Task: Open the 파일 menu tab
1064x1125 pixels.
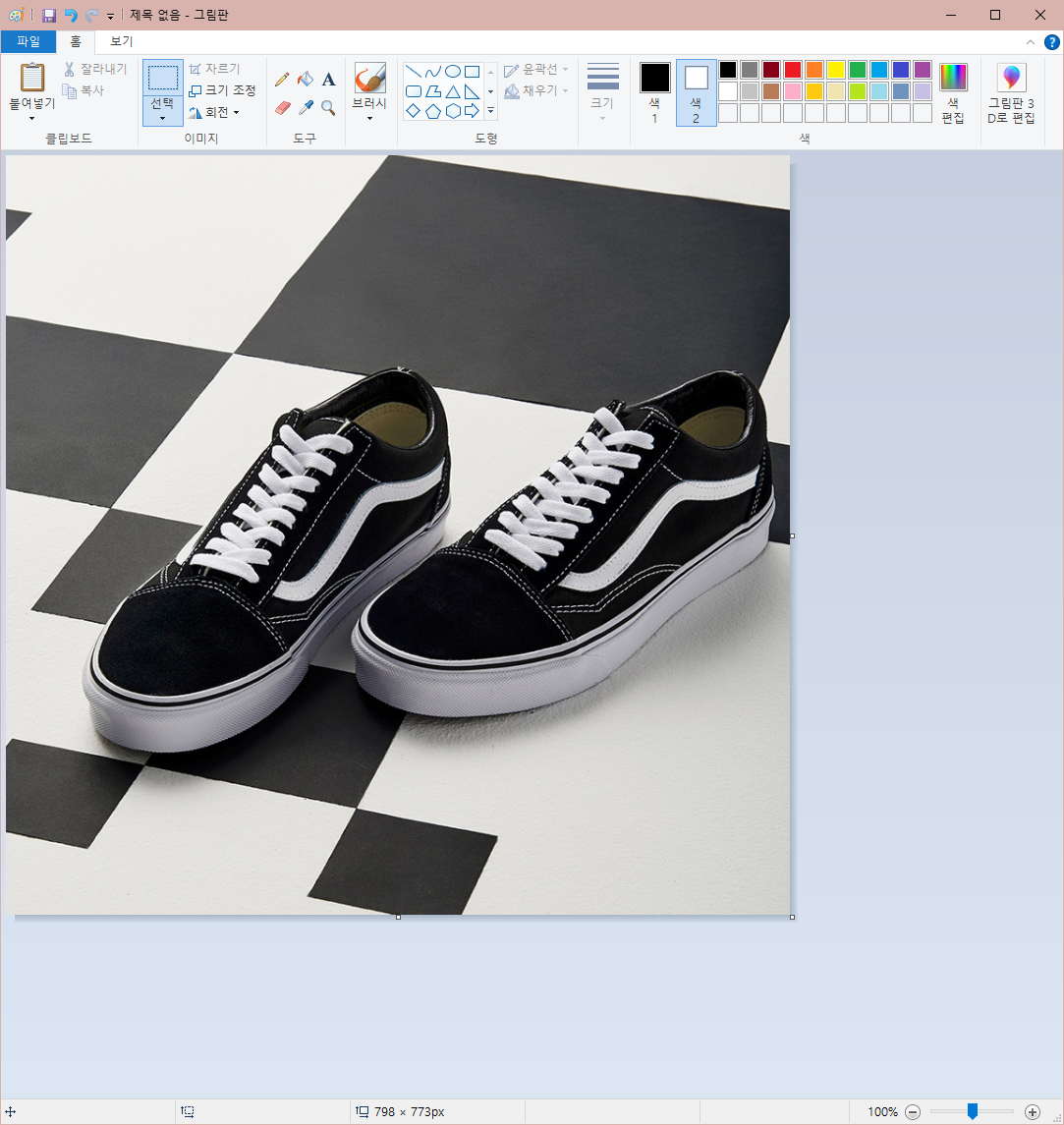Action: point(28,41)
